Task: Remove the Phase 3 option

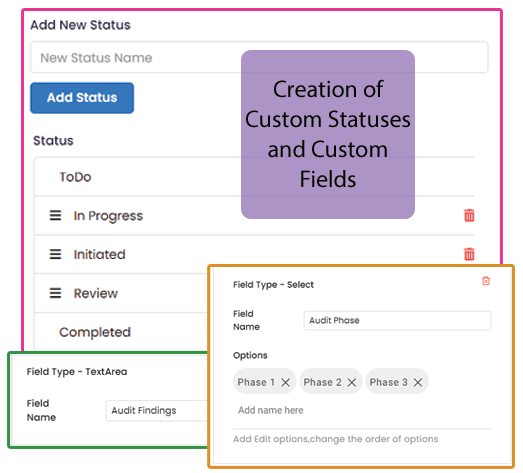Action: point(418,382)
